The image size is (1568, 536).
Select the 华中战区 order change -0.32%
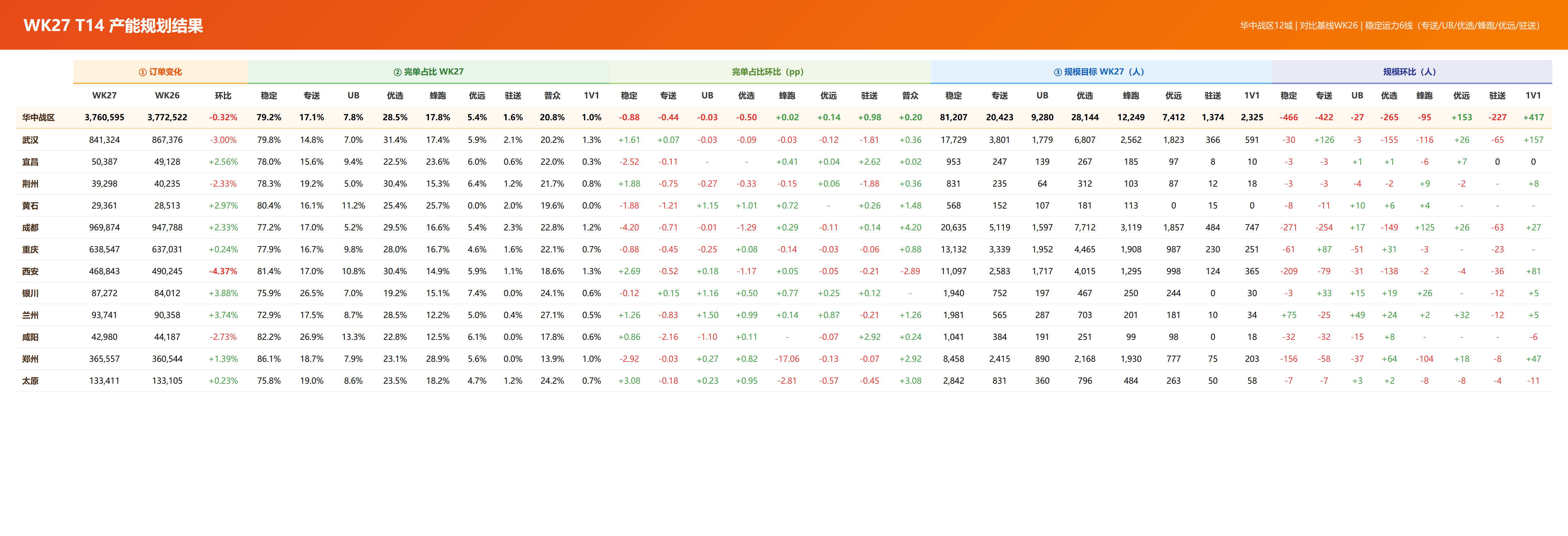223,118
